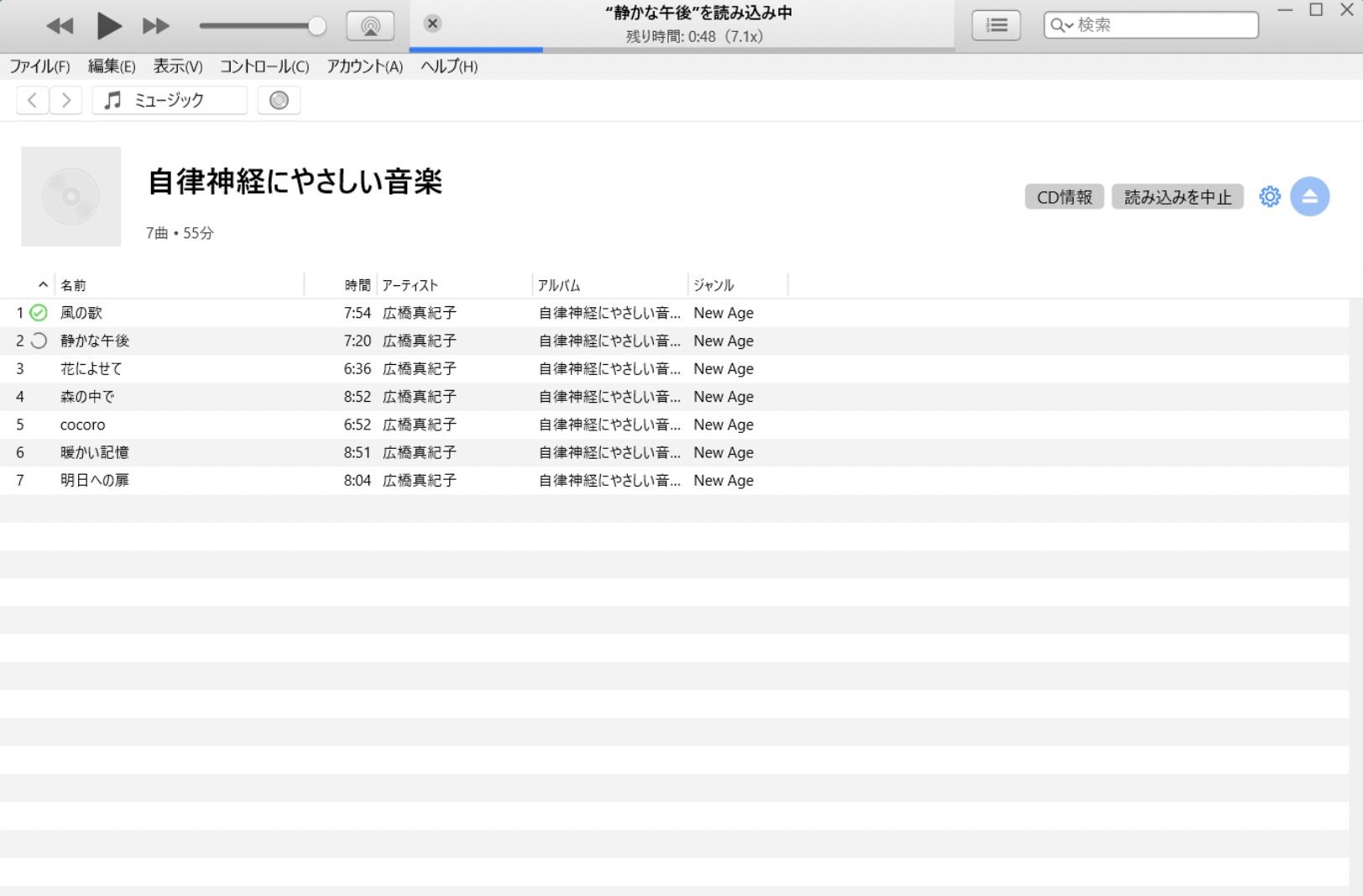Open the Up Next list icon
This screenshot has width=1363, height=896.
pyautogui.click(x=996, y=25)
